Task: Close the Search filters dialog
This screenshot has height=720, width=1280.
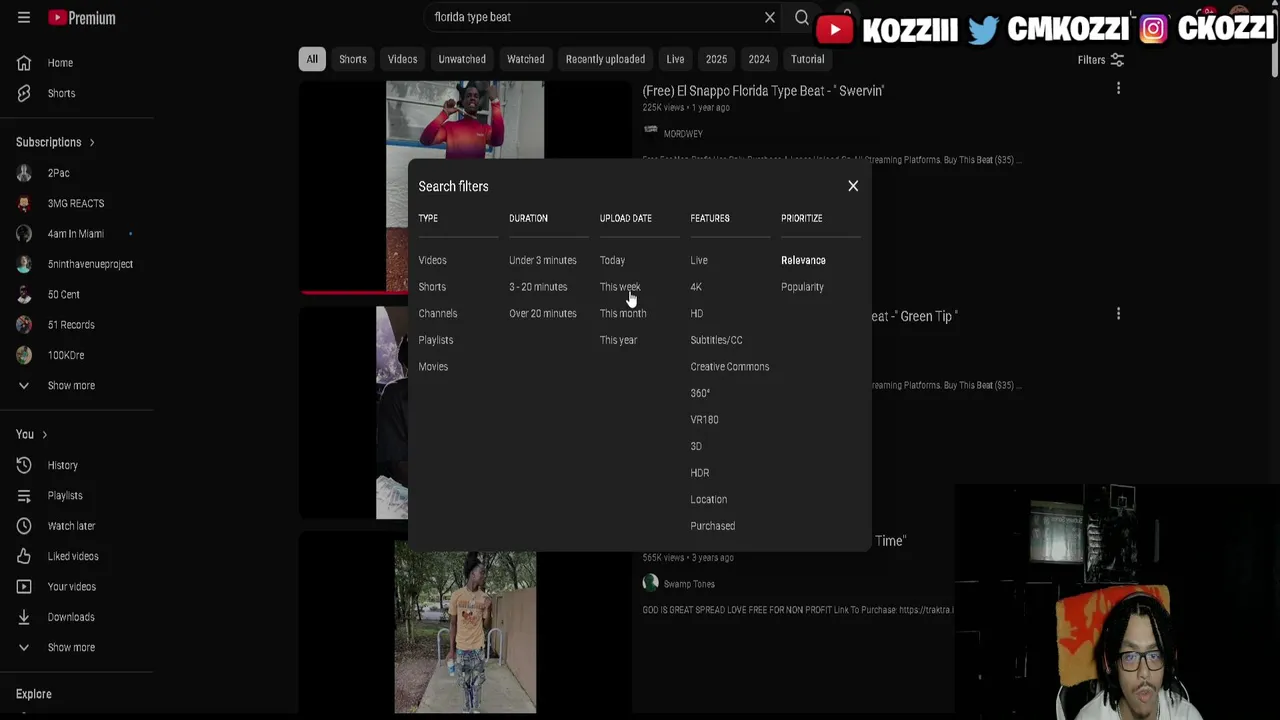Action: coord(853,186)
